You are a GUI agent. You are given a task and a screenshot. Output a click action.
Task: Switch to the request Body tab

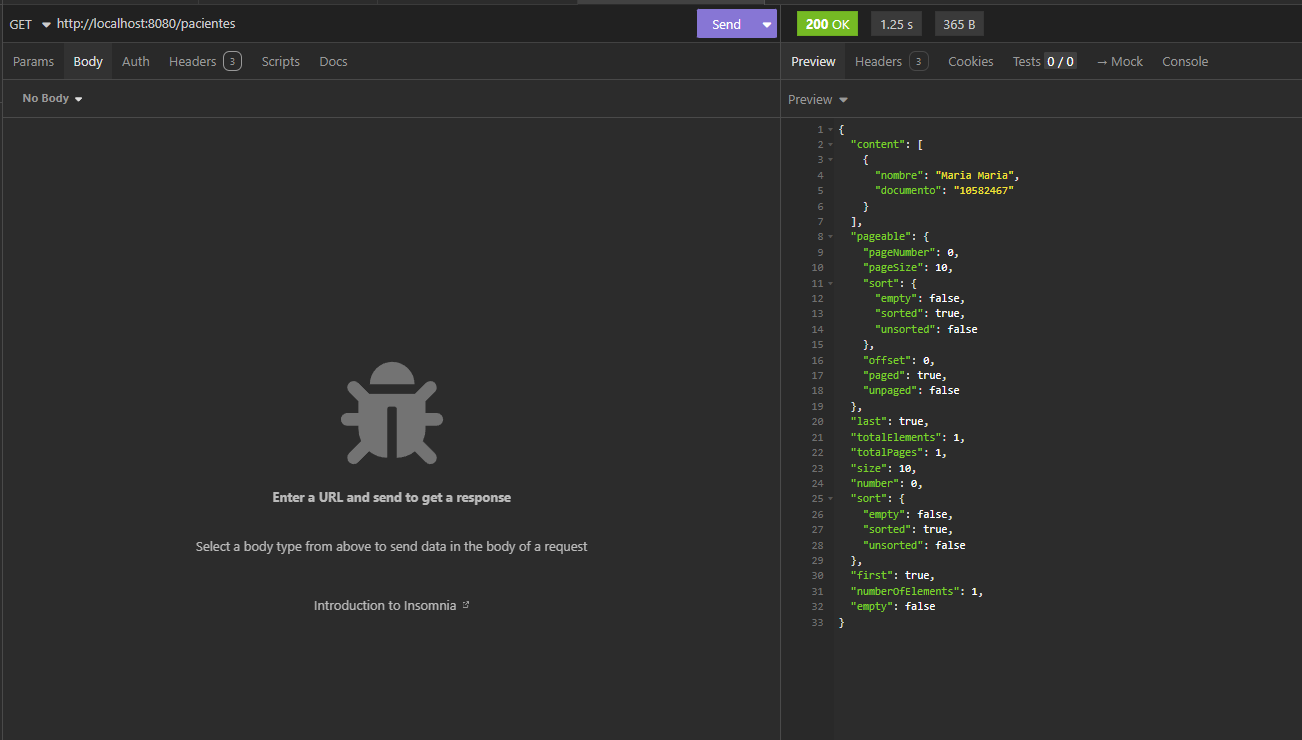[88, 61]
